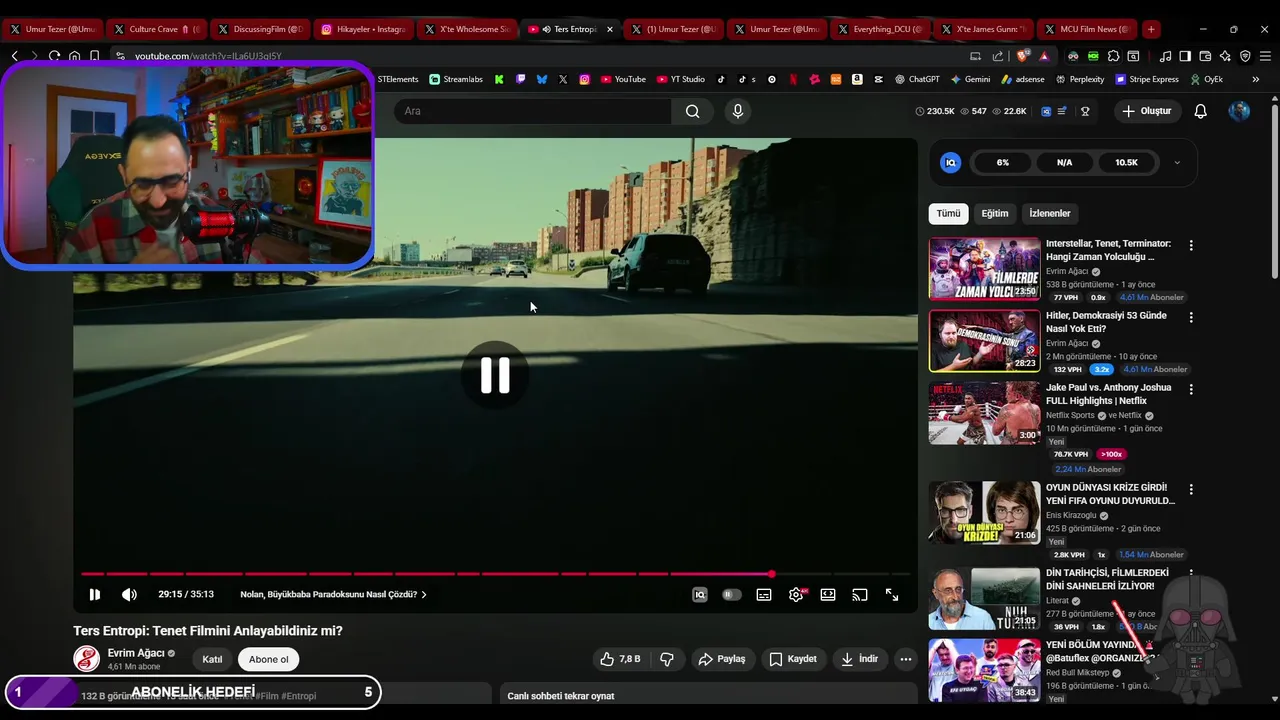Open the vidIQ icon in player controls
This screenshot has height=720, width=1280.
[x=700, y=594]
